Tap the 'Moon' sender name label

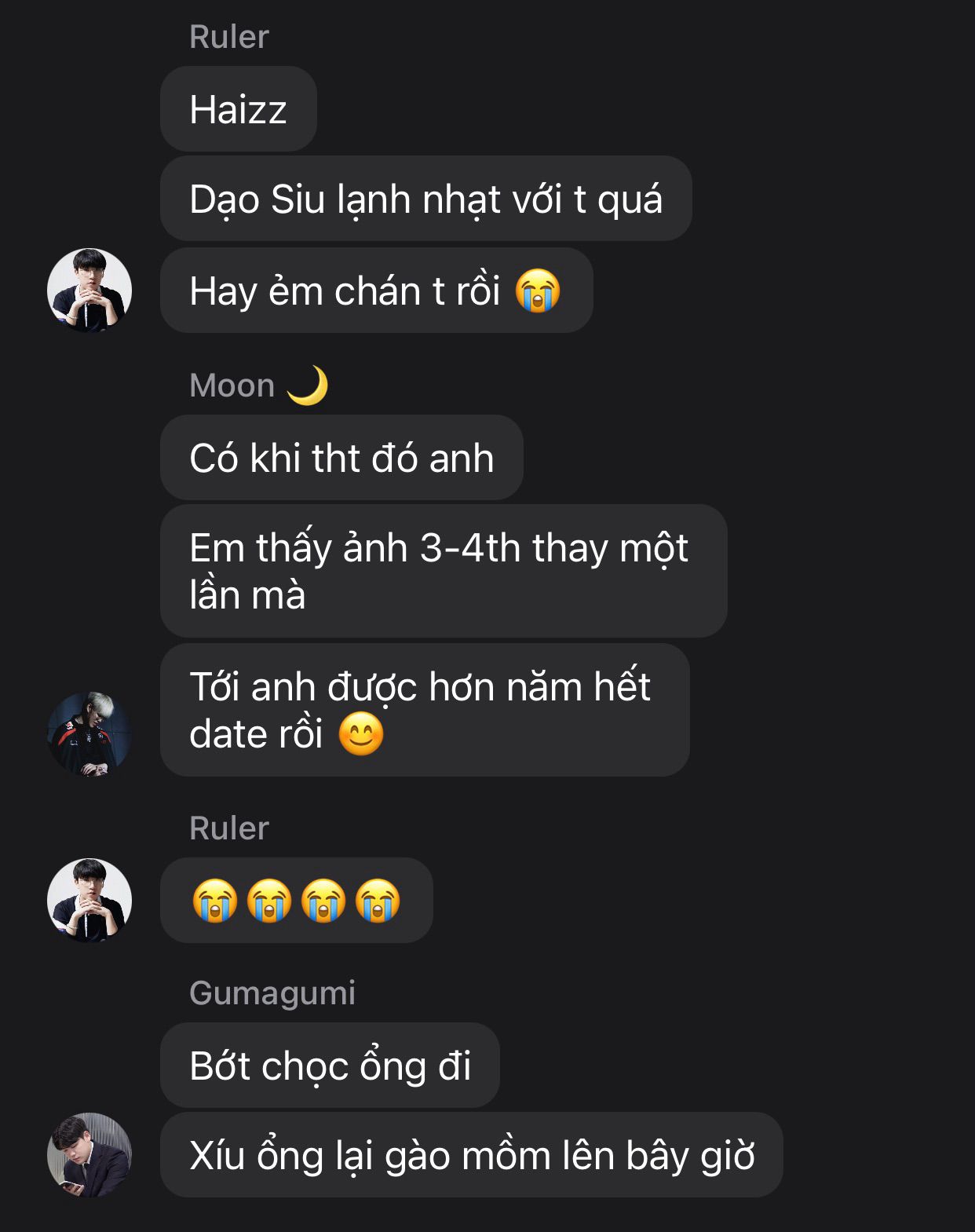(x=232, y=386)
